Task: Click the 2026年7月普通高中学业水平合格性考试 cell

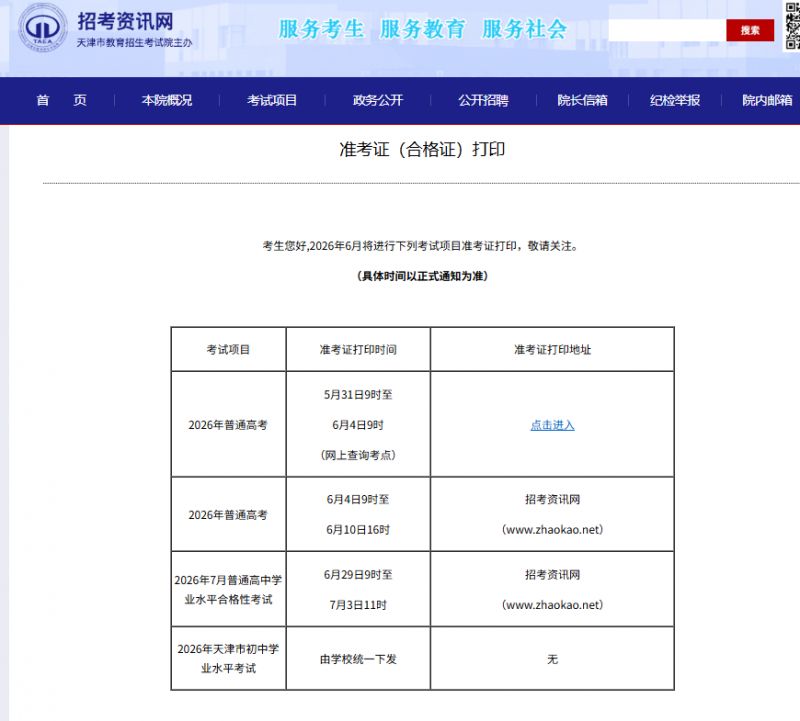Action: 228,590
